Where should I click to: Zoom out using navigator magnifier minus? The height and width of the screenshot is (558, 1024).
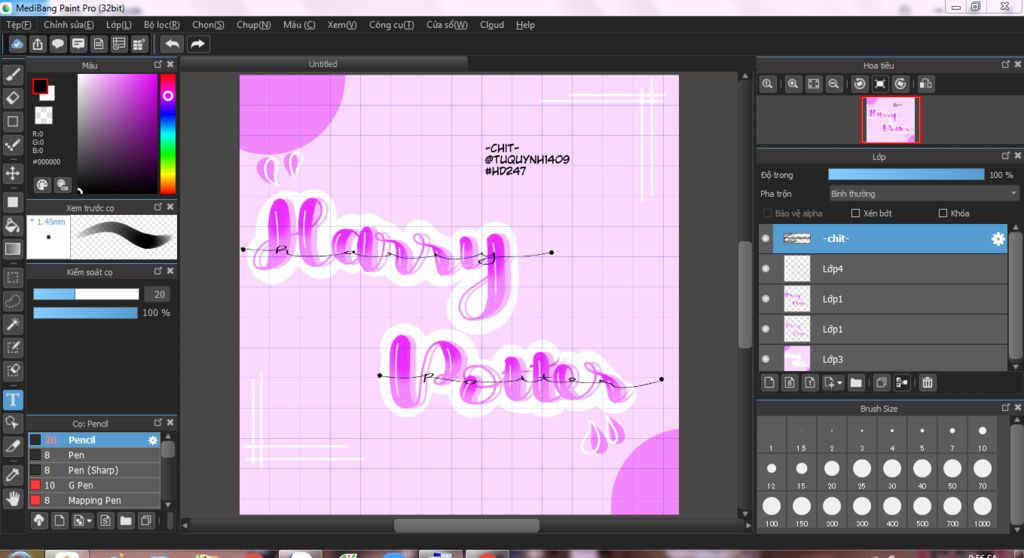point(834,84)
